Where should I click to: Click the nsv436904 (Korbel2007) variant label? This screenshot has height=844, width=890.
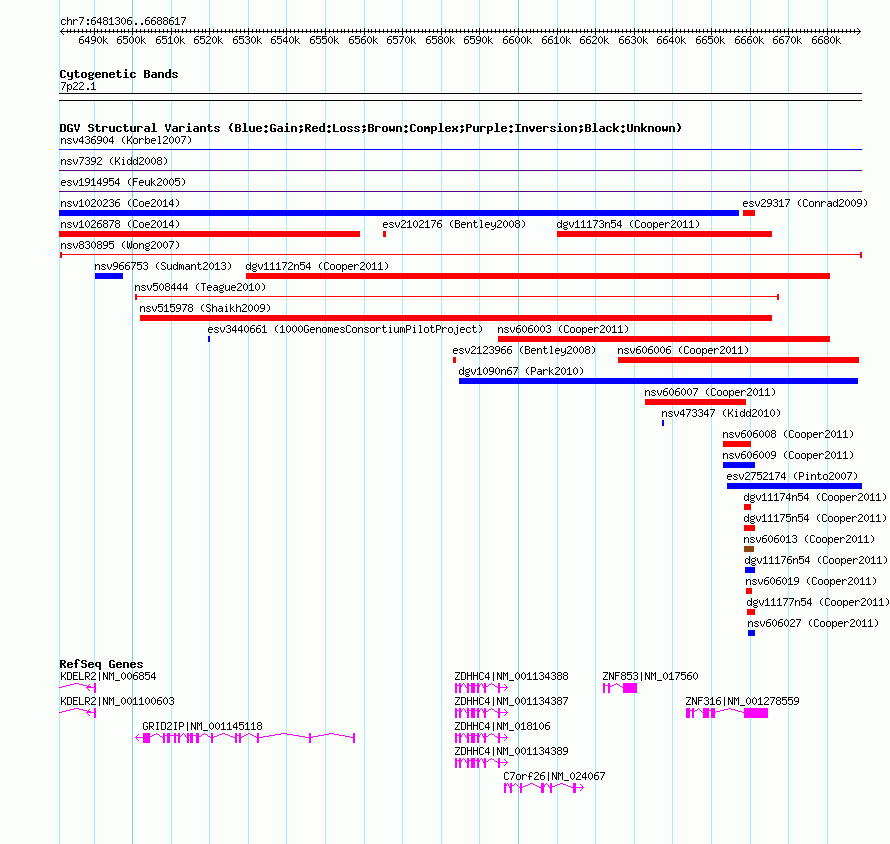[x=126, y=140]
